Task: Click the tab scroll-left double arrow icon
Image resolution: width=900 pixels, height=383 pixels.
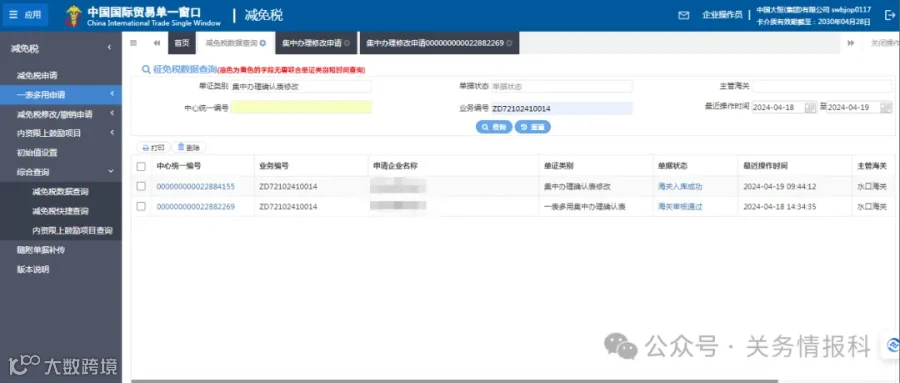Action: click(156, 42)
